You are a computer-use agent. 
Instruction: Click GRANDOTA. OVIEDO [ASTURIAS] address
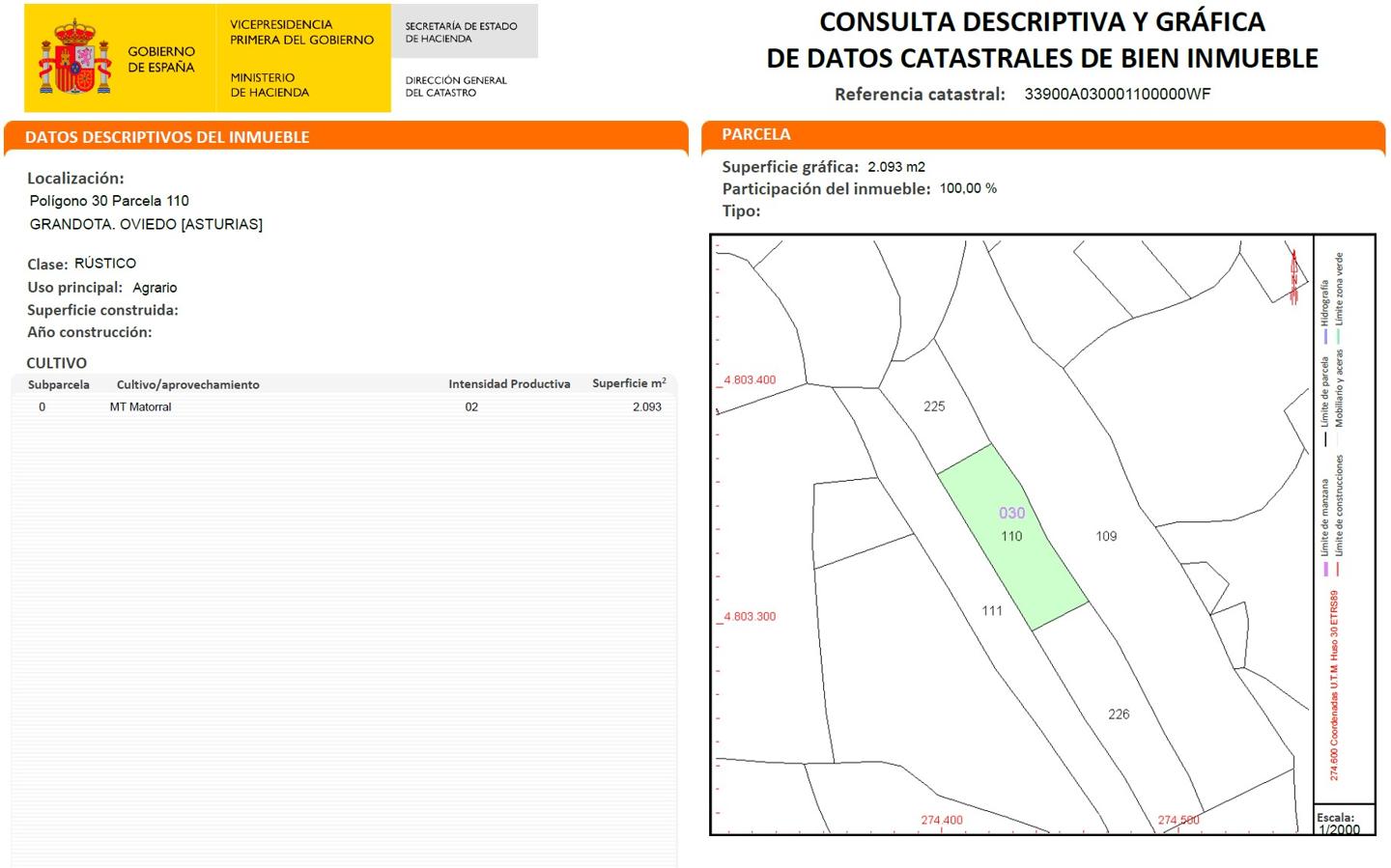point(146,224)
